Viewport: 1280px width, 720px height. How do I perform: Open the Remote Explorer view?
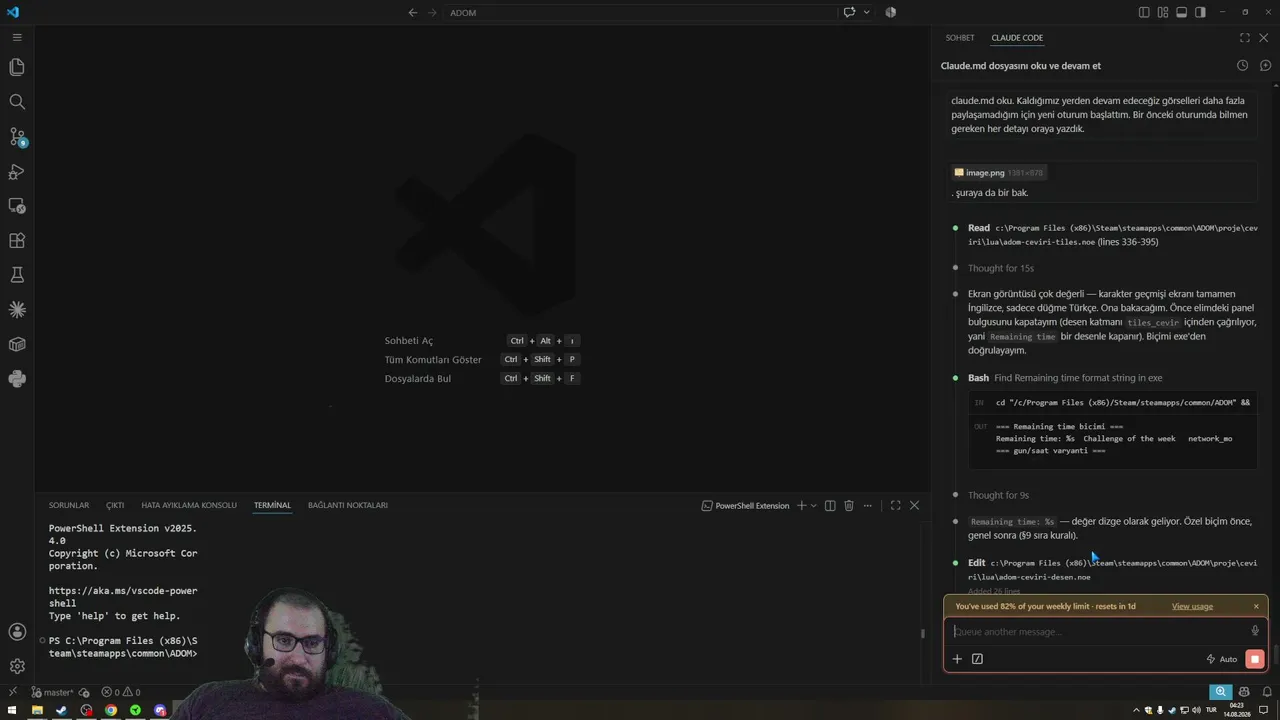coord(17,206)
